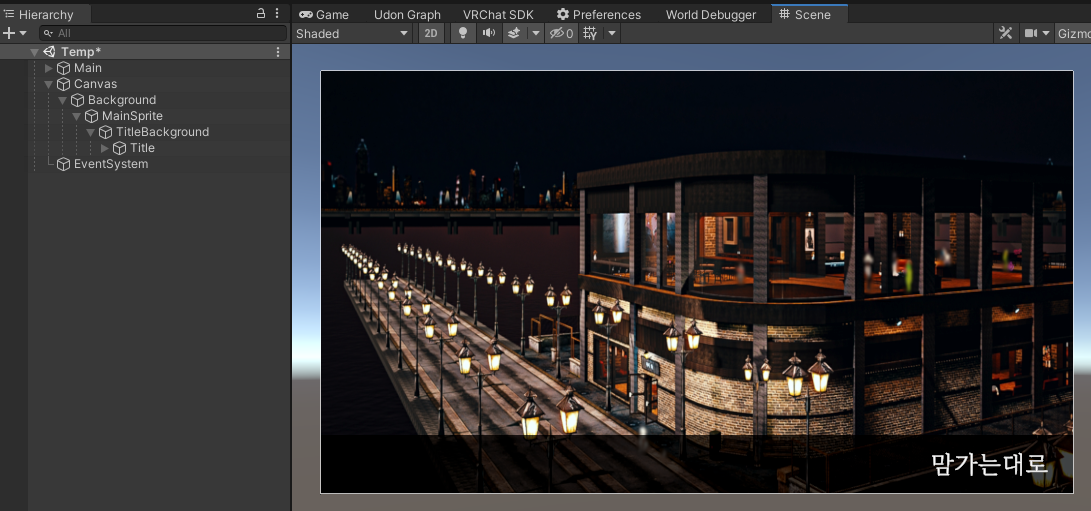Click the Hierarchy panel lock icon
This screenshot has width=1091, height=511.
click(261, 13)
